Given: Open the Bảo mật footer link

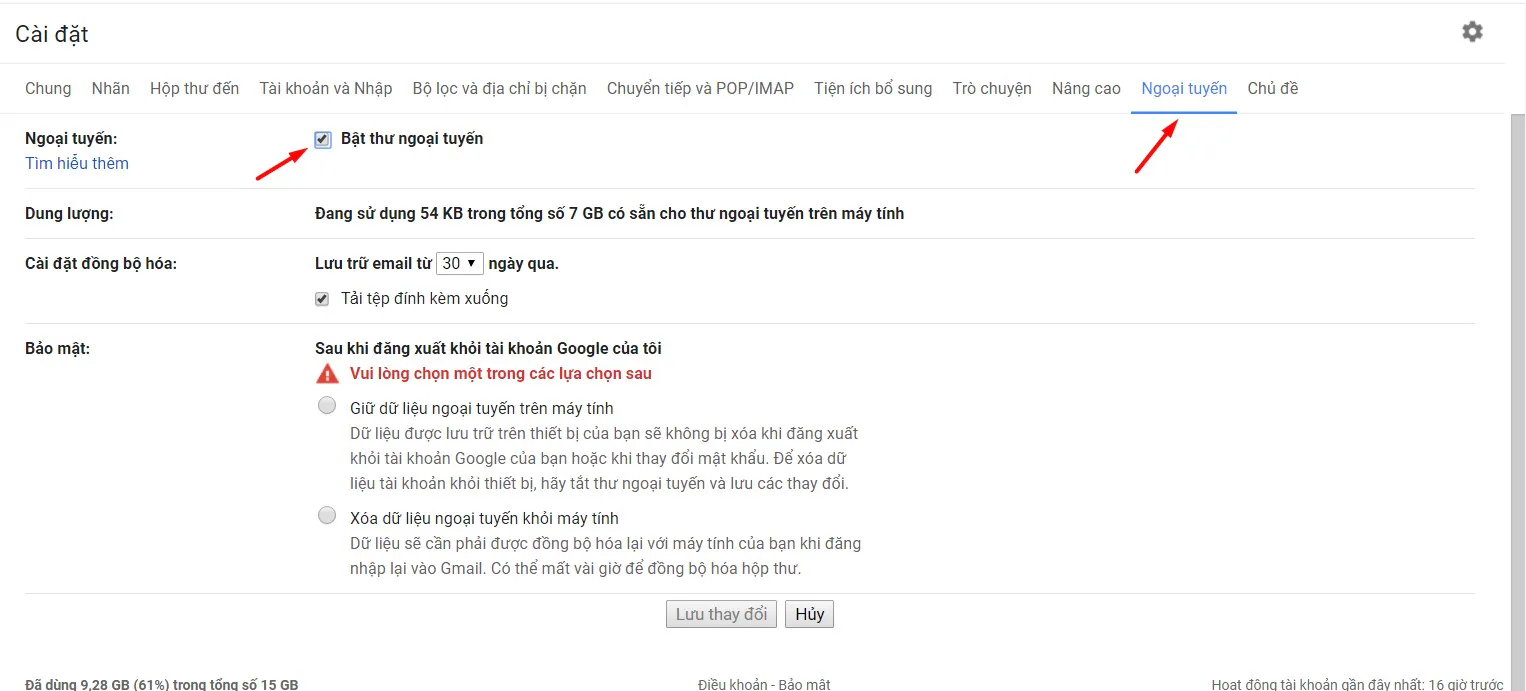Looking at the screenshot, I should pos(805,685).
